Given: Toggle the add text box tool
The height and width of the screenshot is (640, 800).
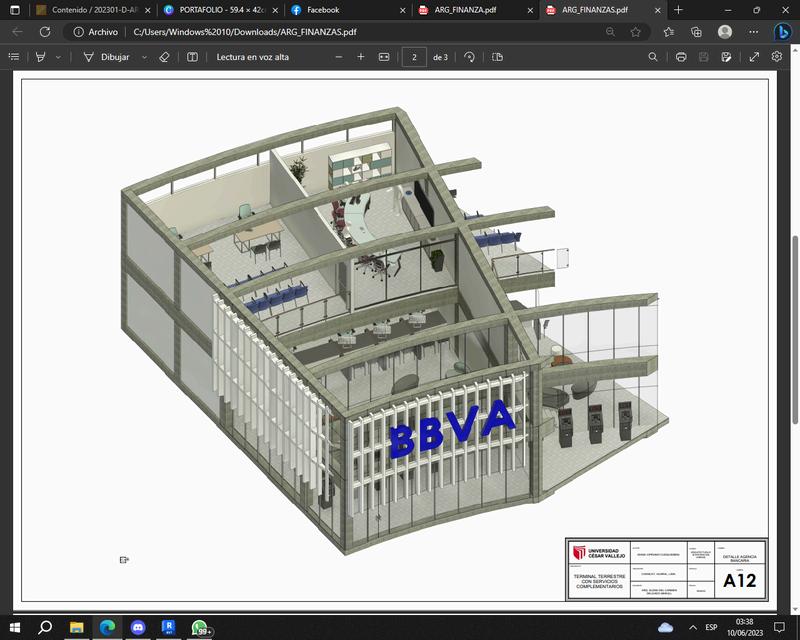Looking at the screenshot, I should tap(192, 57).
